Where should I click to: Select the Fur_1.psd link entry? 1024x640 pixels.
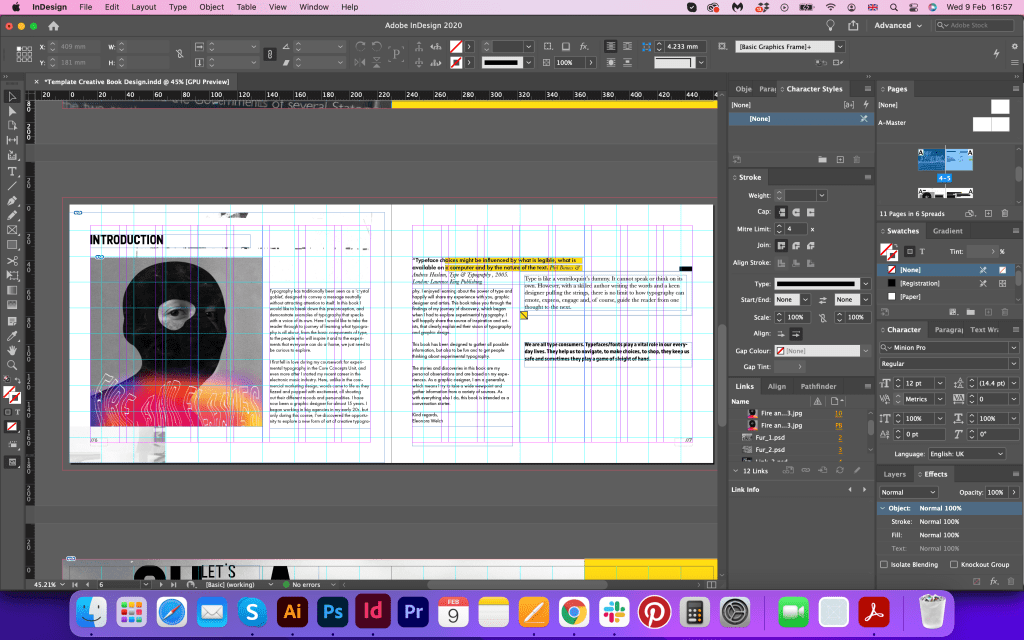pyautogui.click(x=768, y=437)
